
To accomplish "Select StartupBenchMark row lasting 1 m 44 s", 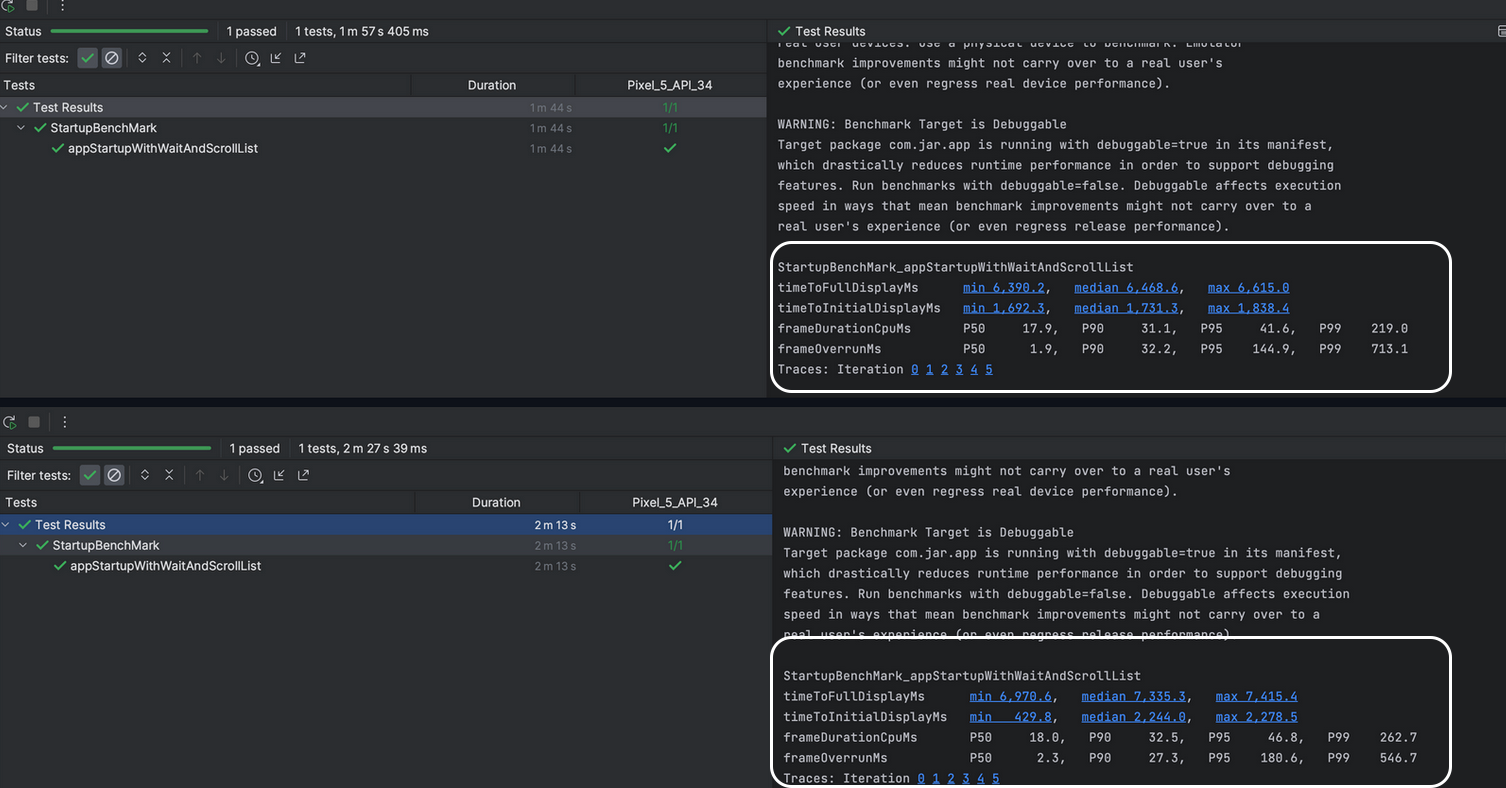I will click(x=383, y=128).
